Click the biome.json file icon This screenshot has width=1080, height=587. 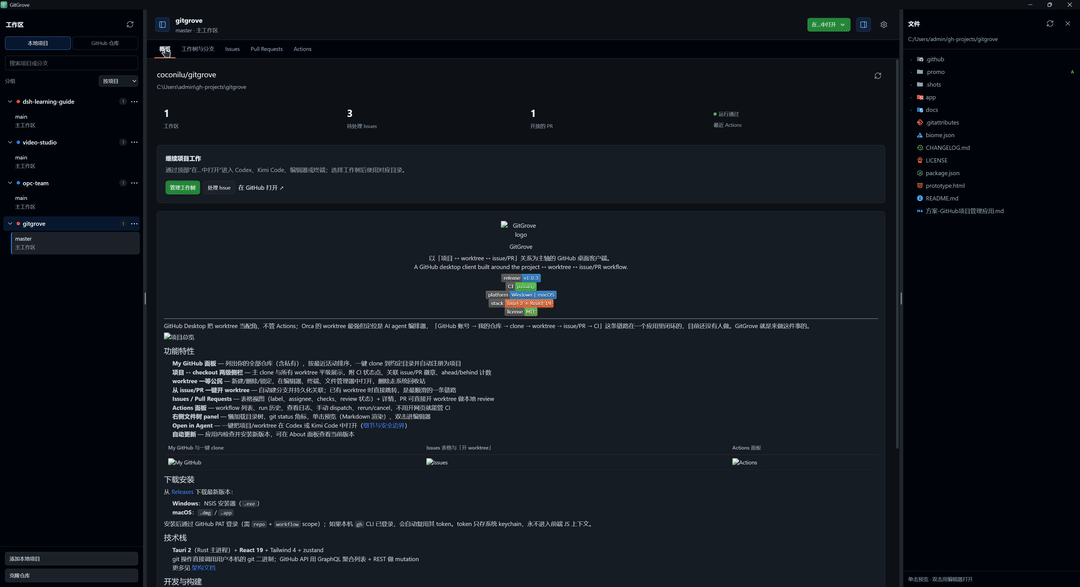point(920,135)
